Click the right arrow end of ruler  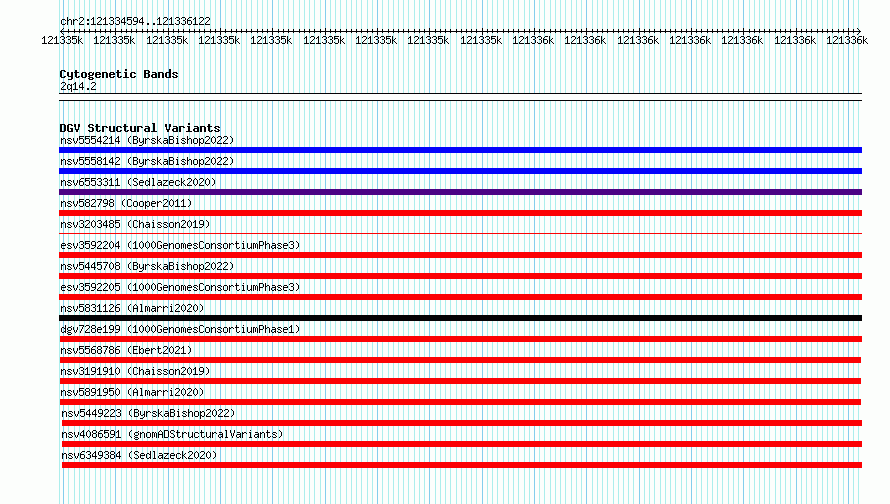point(859,31)
